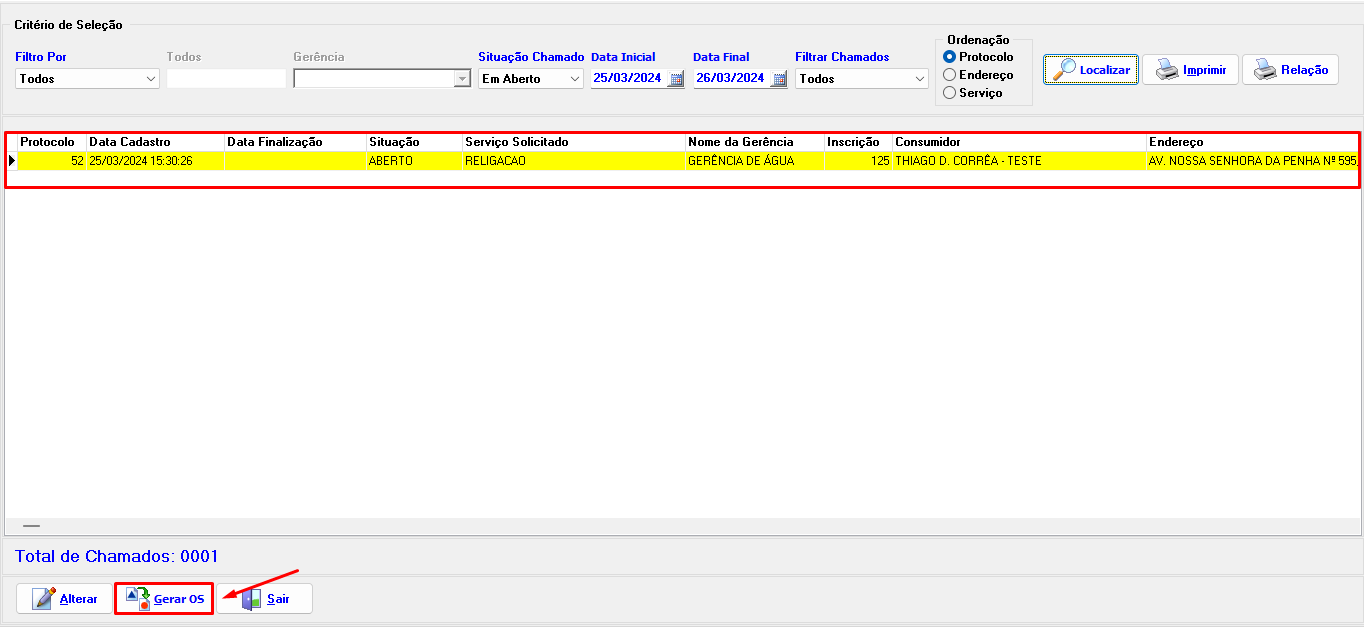The height and width of the screenshot is (627, 1364).
Task: Open the Situação Chamado dropdown
Action: (575, 79)
